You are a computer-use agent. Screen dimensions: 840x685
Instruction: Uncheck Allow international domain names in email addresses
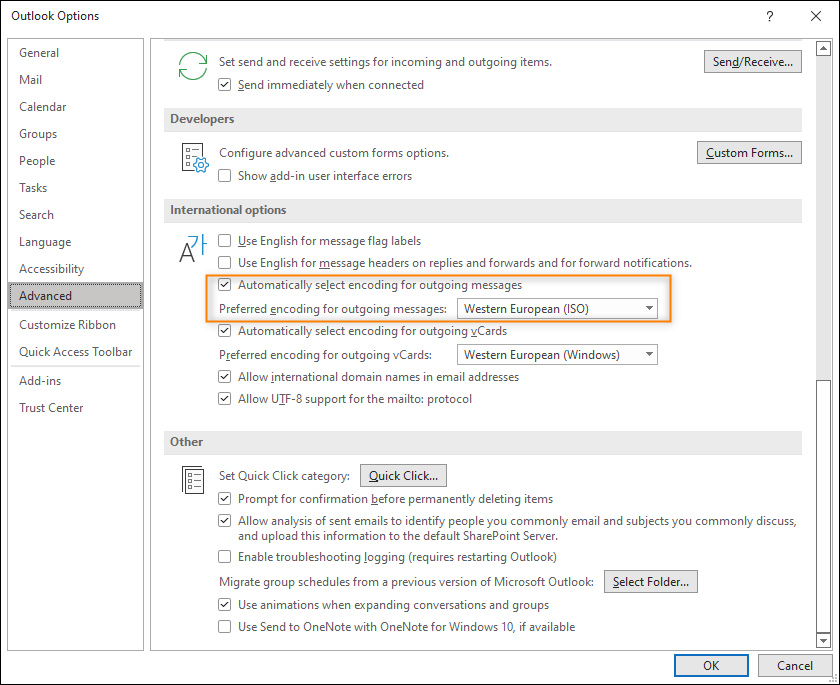pyautogui.click(x=224, y=377)
